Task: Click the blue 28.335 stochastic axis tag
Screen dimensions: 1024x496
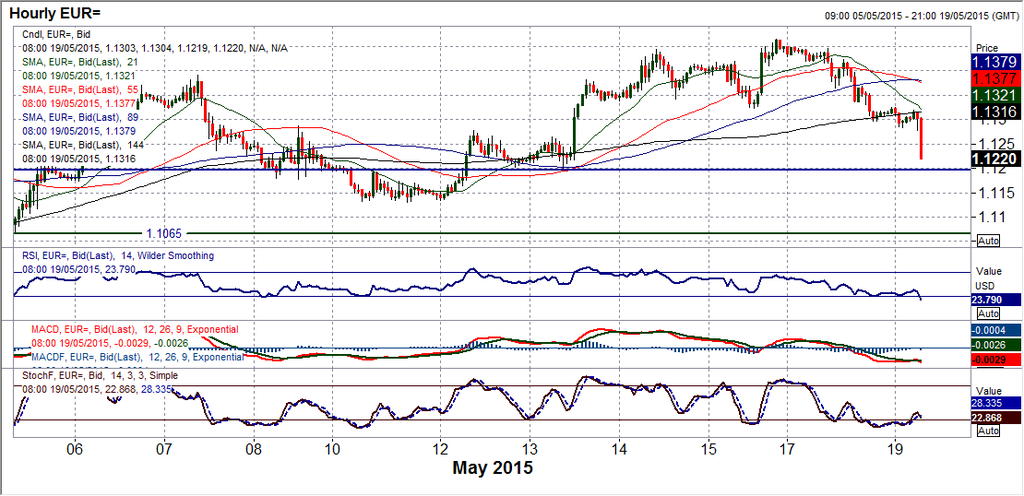Action: click(994, 403)
